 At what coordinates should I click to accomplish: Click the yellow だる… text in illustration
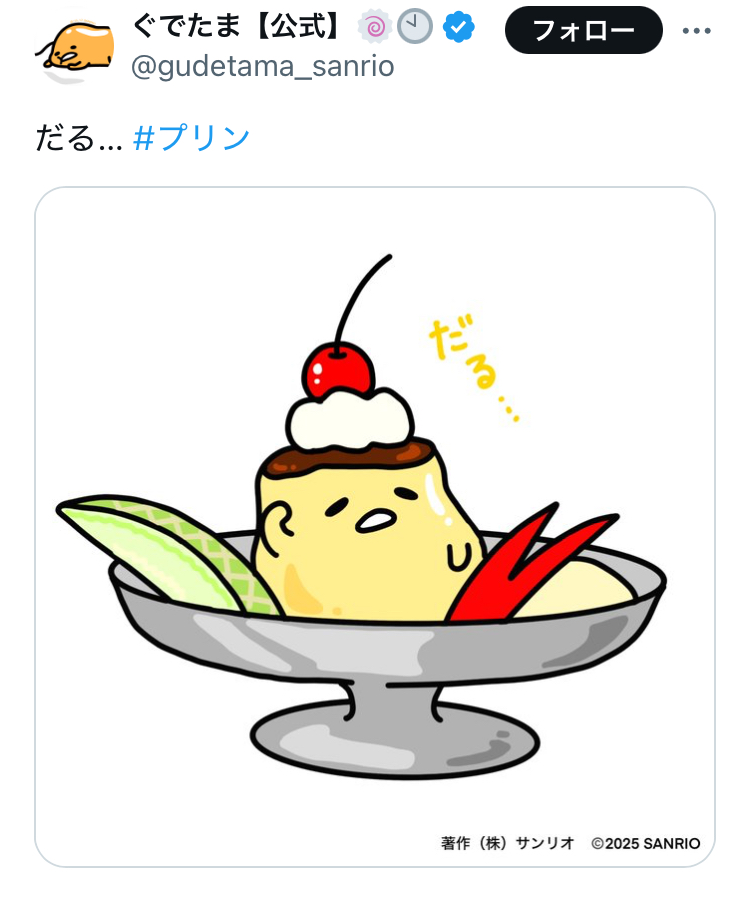(475, 370)
